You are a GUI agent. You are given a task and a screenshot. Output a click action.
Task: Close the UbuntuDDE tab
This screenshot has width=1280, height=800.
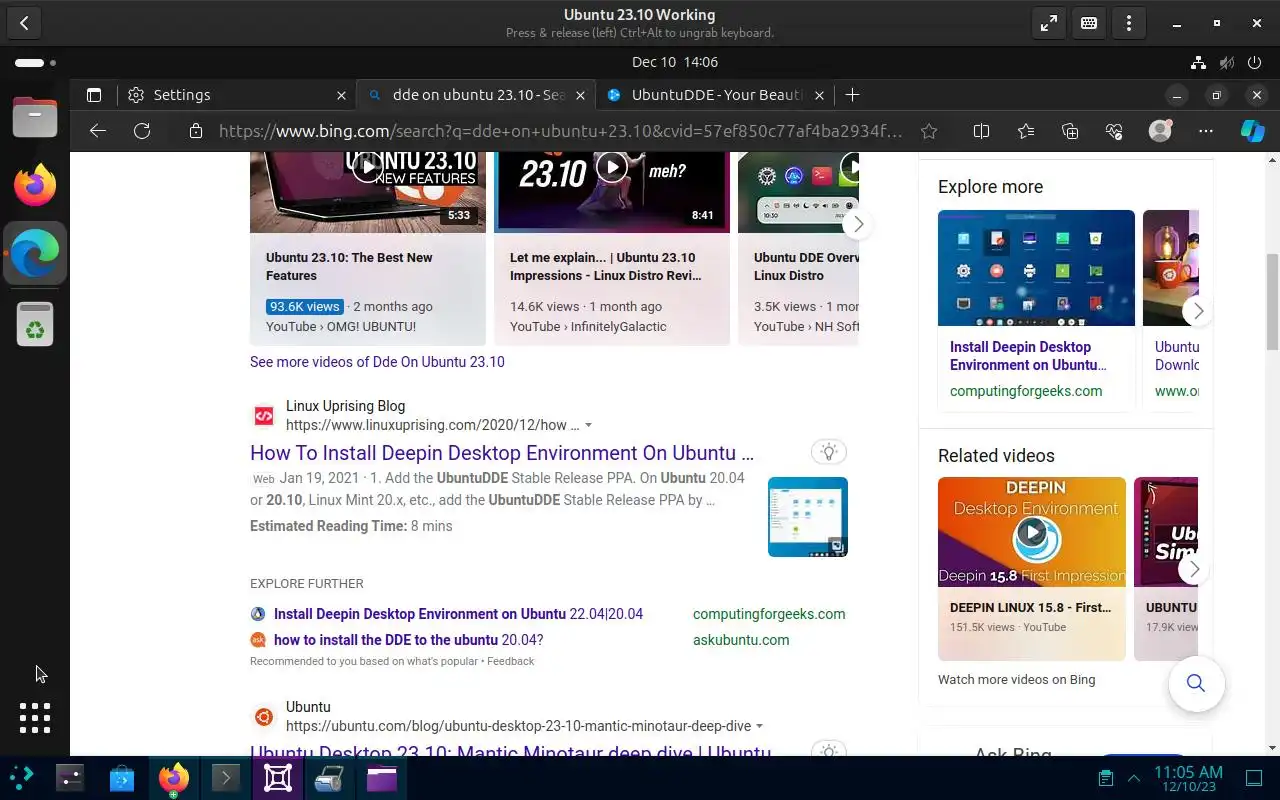pos(820,95)
